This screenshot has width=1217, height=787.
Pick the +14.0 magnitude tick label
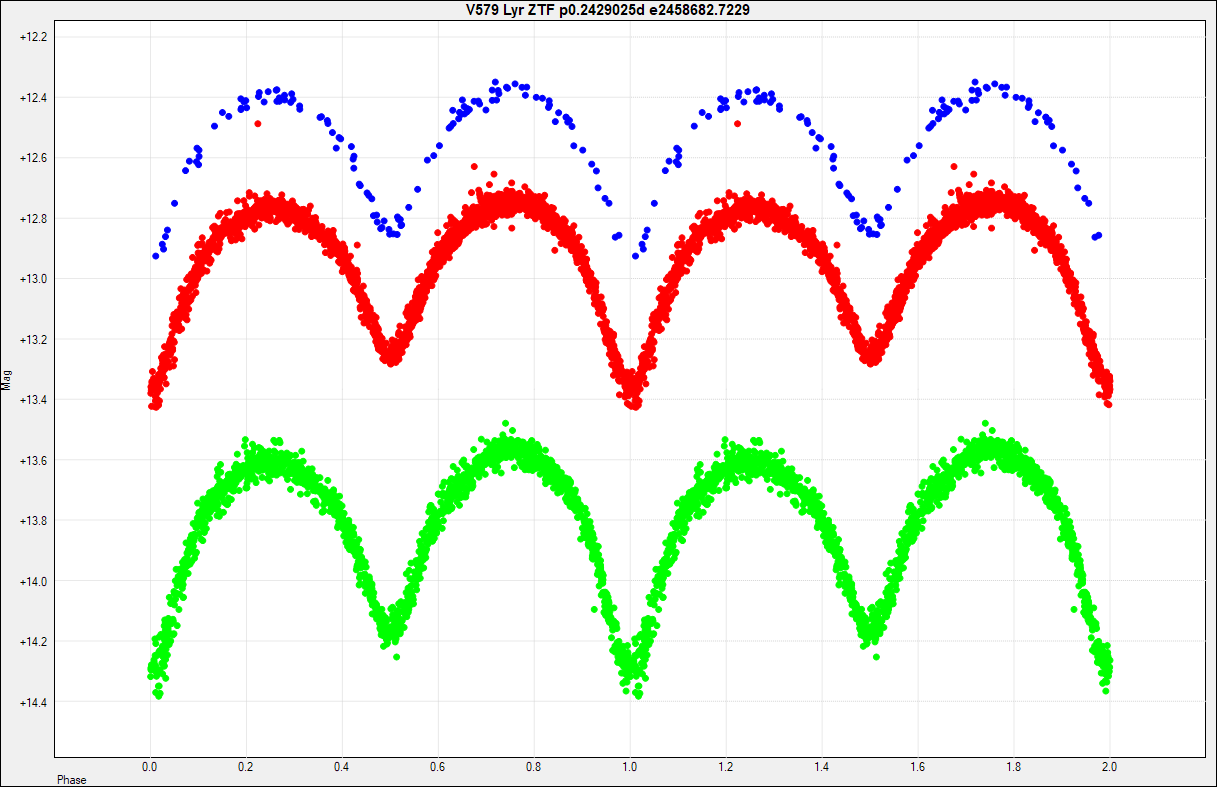point(35,582)
